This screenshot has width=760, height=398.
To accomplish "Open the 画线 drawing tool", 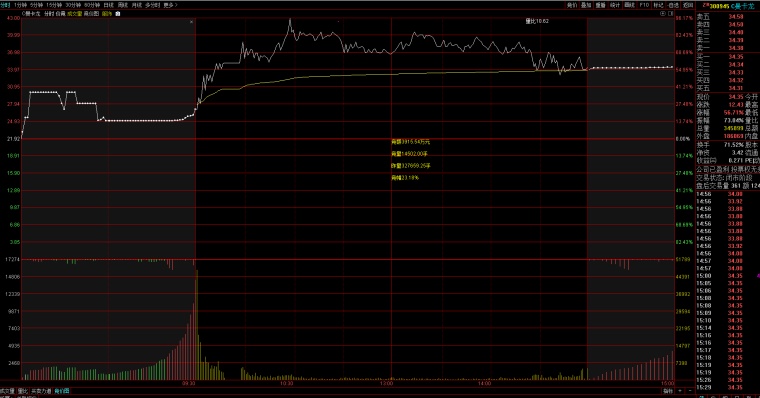I will tap(630, 5).
